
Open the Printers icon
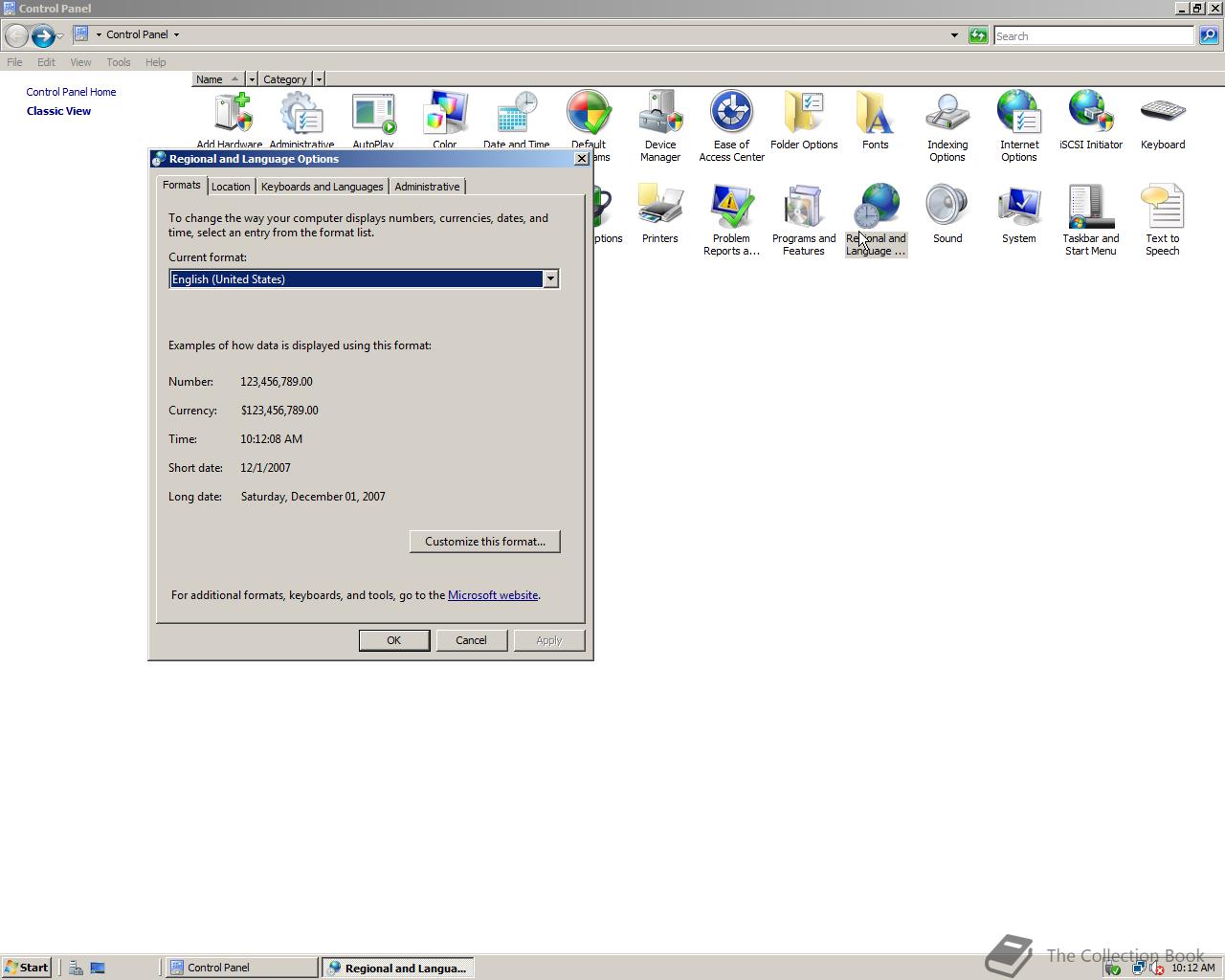[x=660, y=213]
